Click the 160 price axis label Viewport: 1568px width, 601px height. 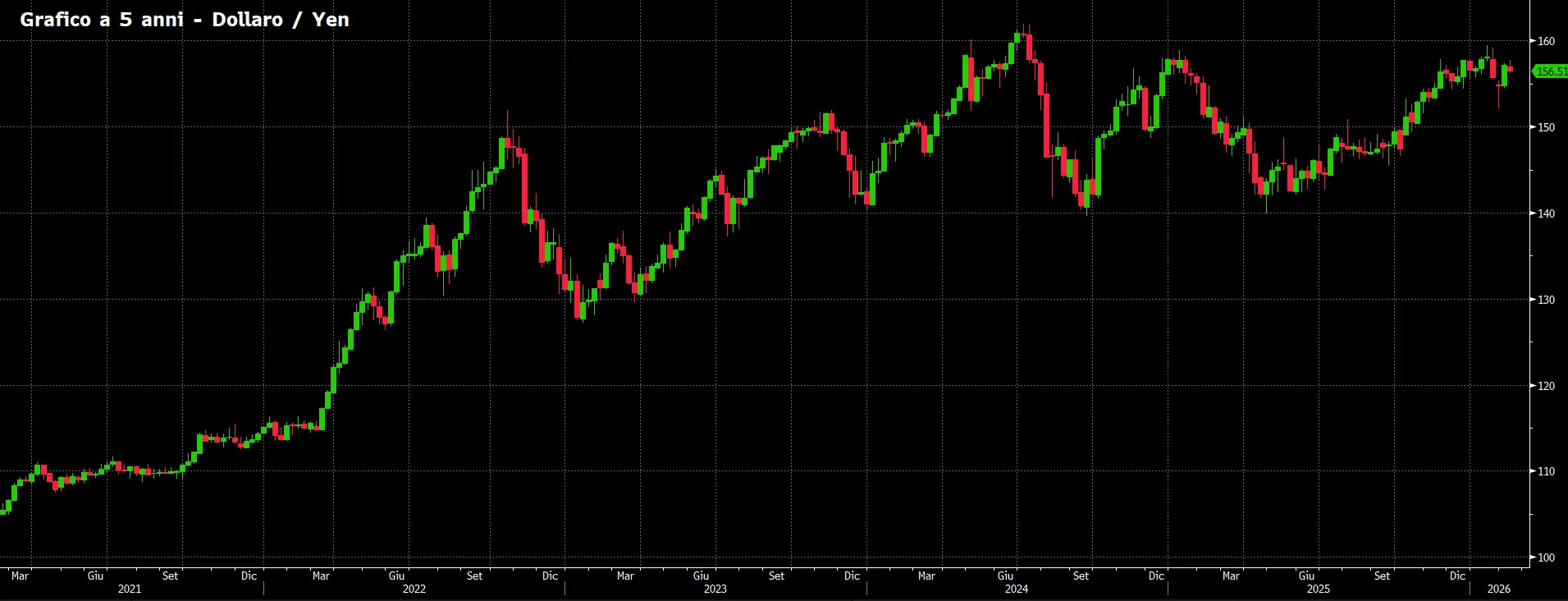click(1546, 41)
